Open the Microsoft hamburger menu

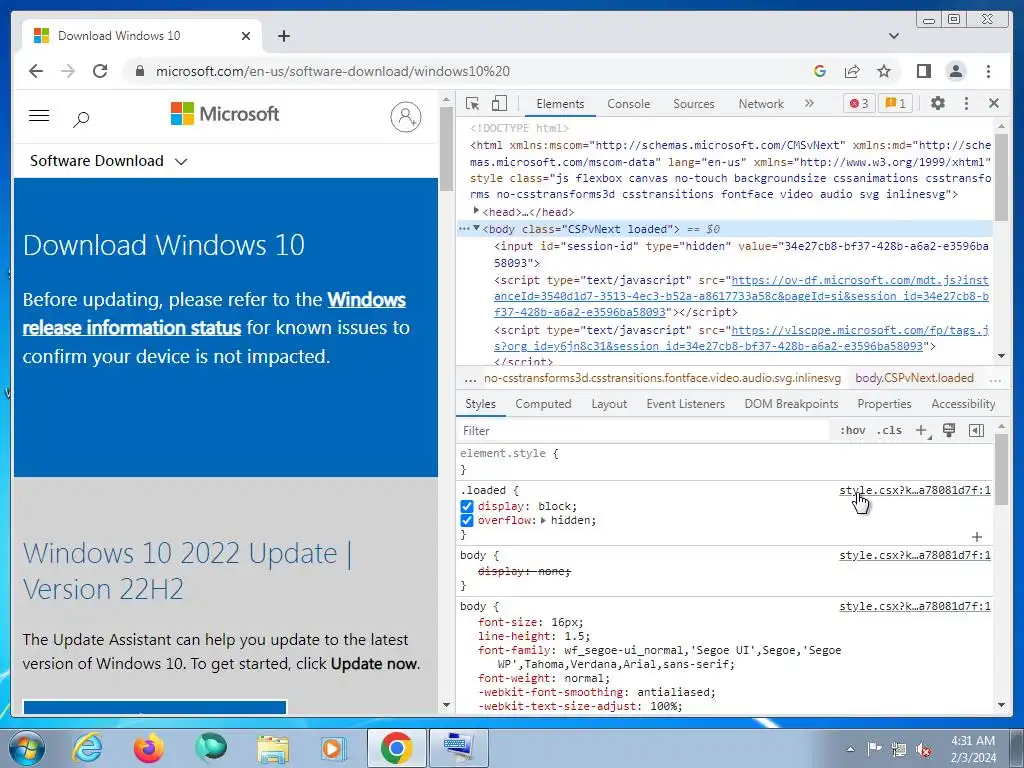[39, 116]
